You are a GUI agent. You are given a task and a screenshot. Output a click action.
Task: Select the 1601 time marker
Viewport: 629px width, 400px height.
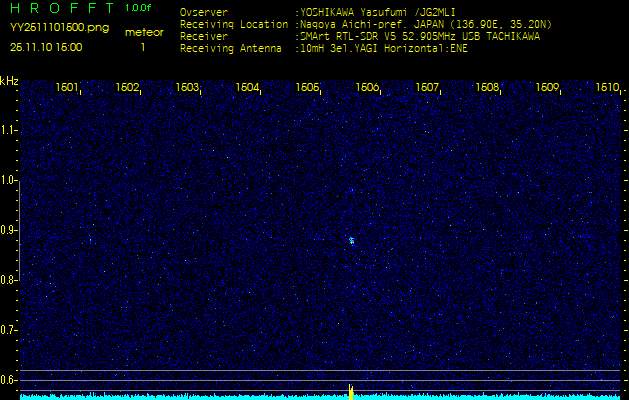[67, 88]
